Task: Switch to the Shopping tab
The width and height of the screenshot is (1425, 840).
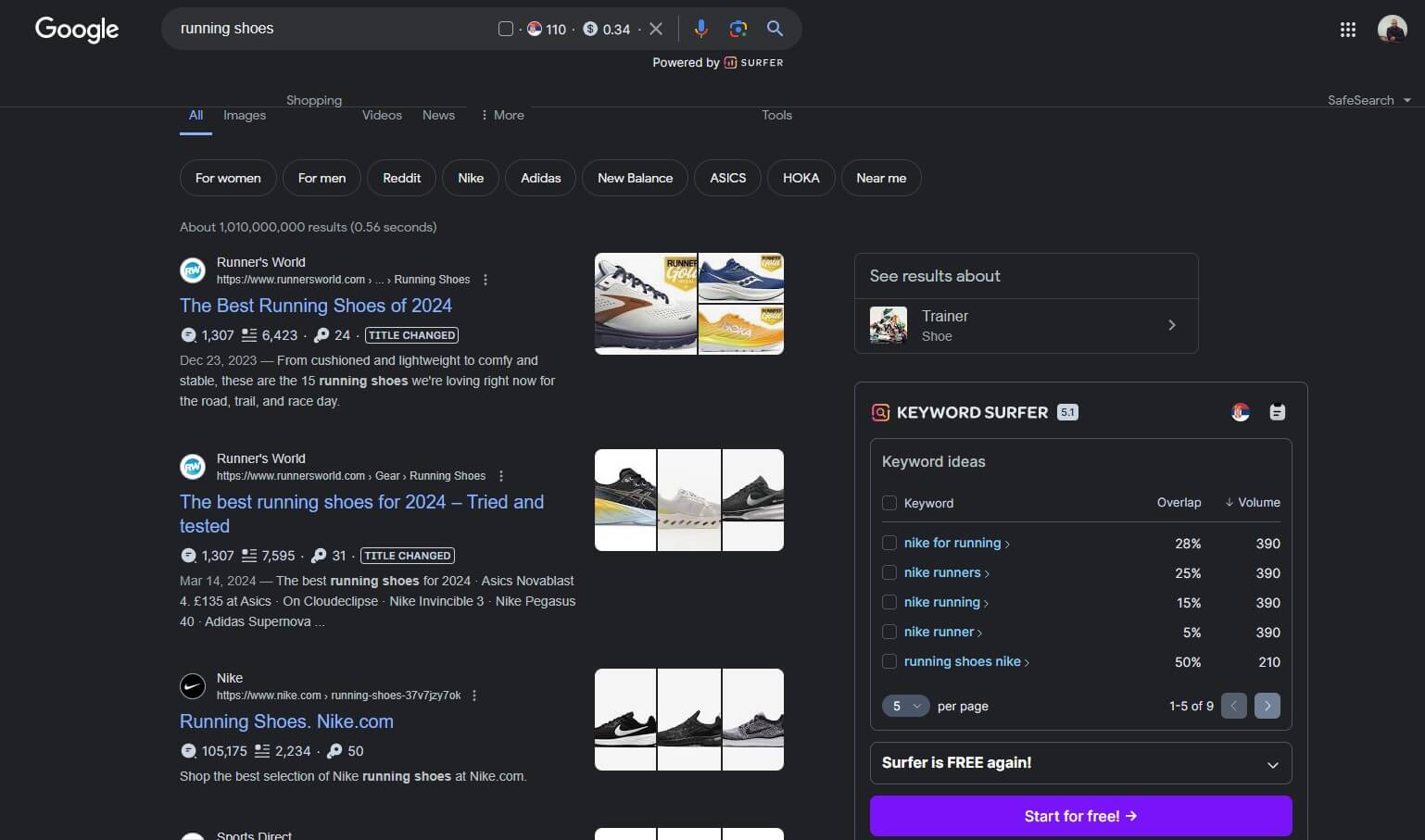Action: 314,100
